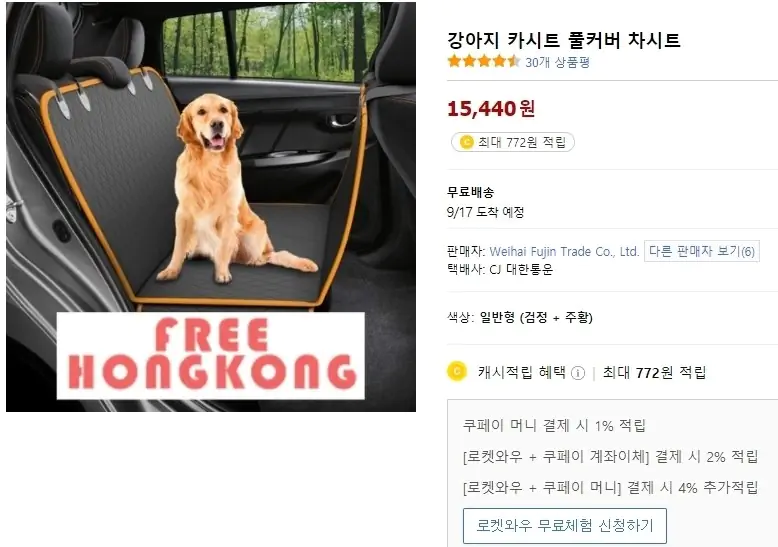Click the 쿠페이 머니 결제 시 1% 적립 line
778x547 pixels.
tap(554, 425)
